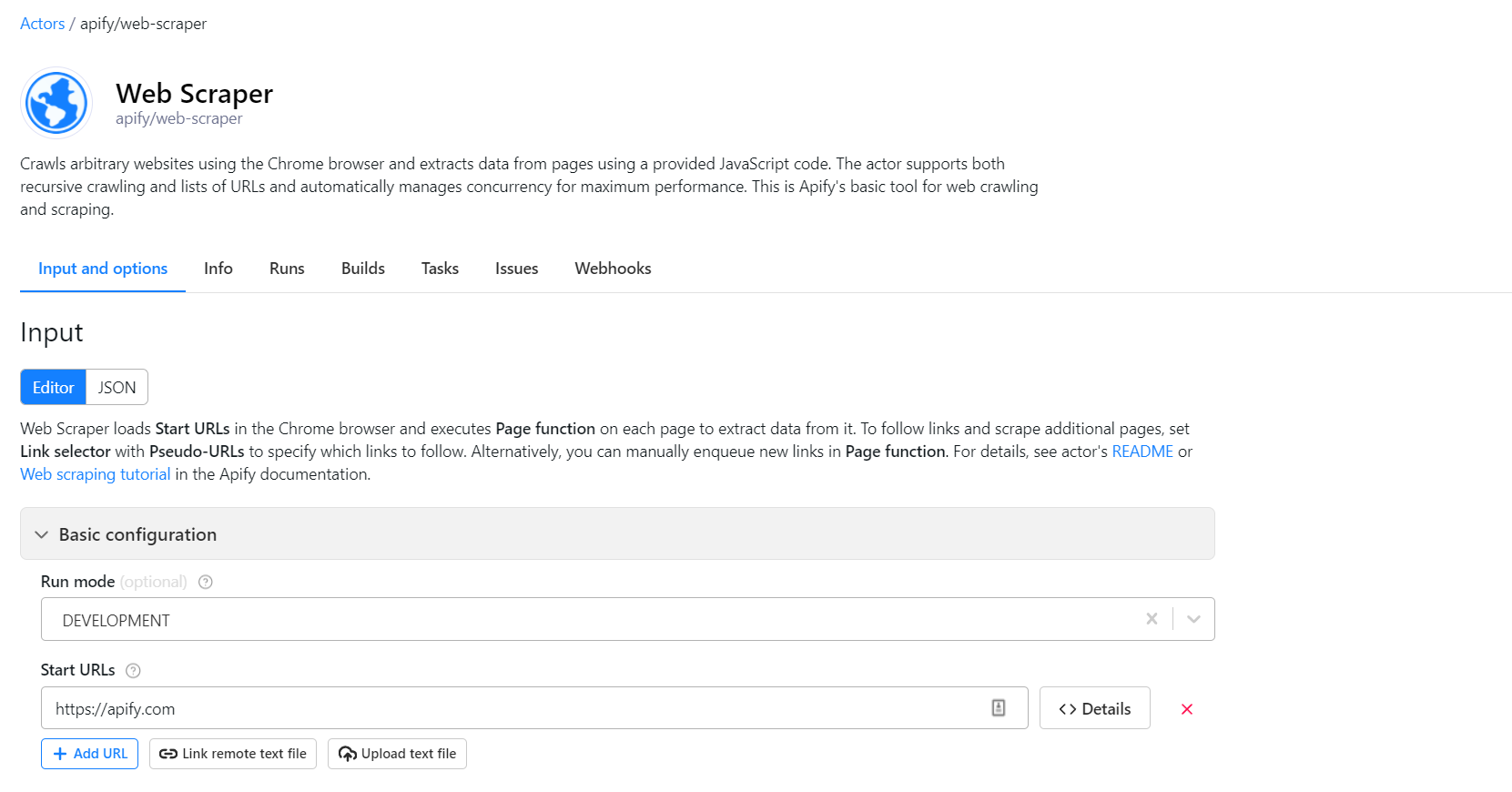Click apify/web-scraper subtitle under the title
Image resolution: width=1512 pixels, height=792 pixels.
point(179,118)
